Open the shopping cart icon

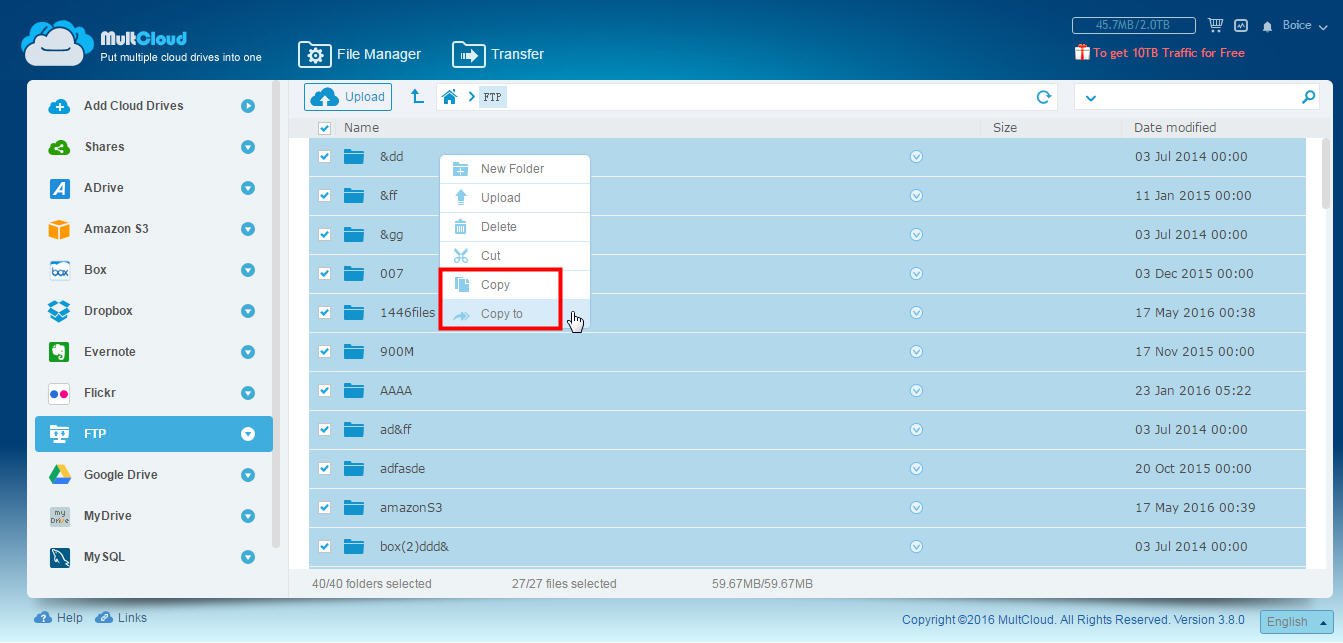(x=1215, y=25)
